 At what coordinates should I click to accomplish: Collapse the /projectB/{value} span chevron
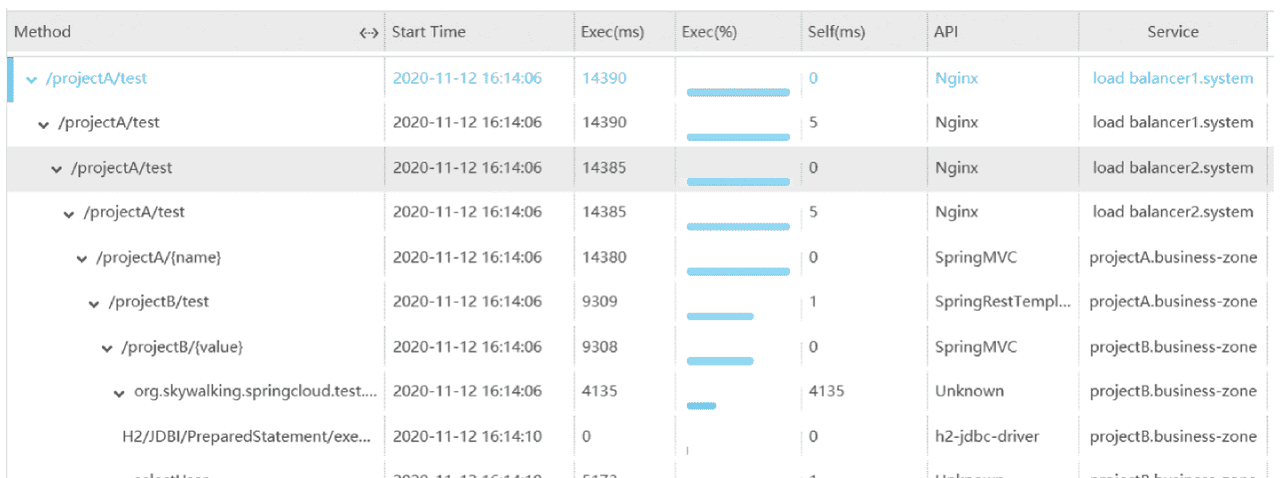[x=107, y=348]
